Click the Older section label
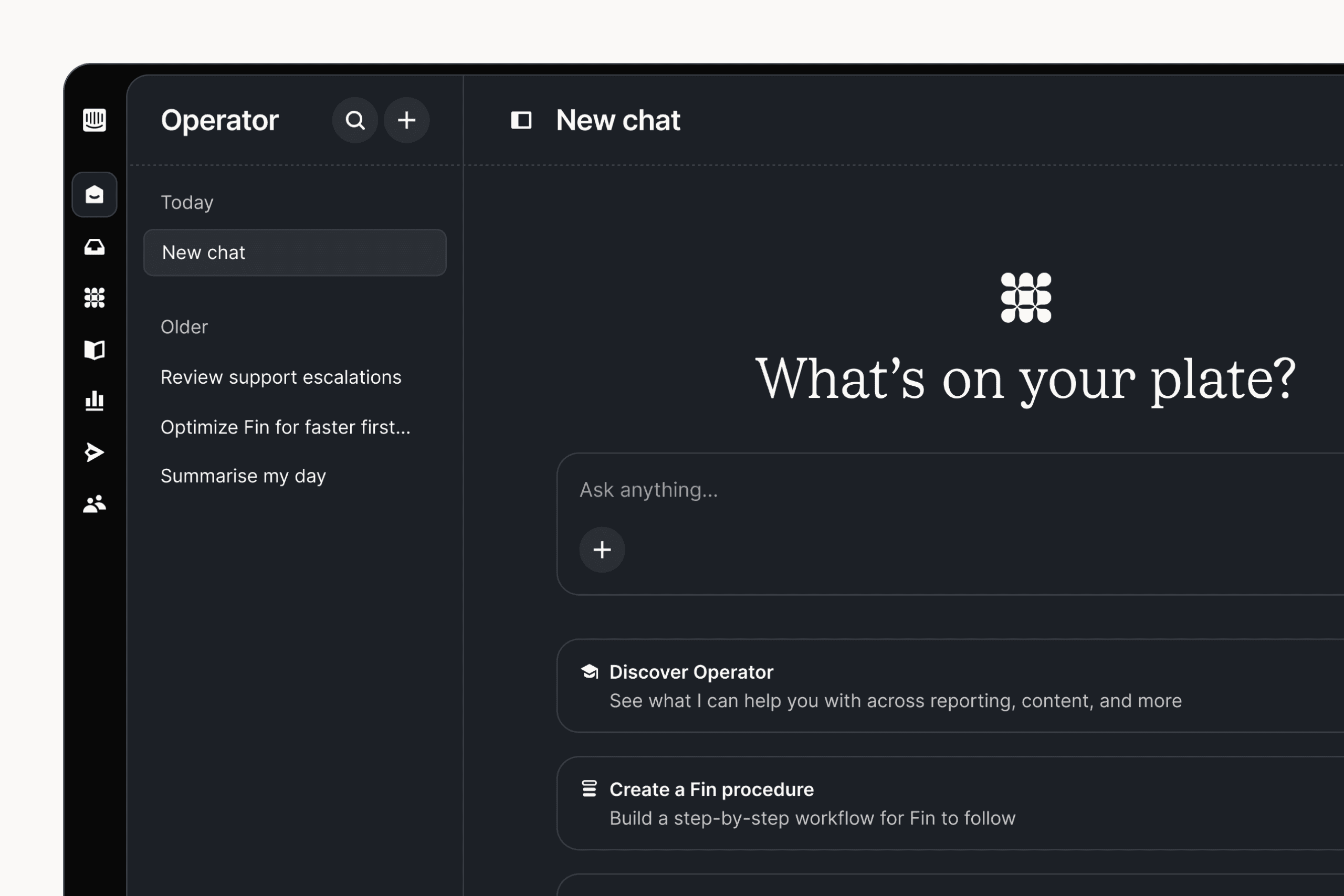1344x896 pixels. click(184, 327)
